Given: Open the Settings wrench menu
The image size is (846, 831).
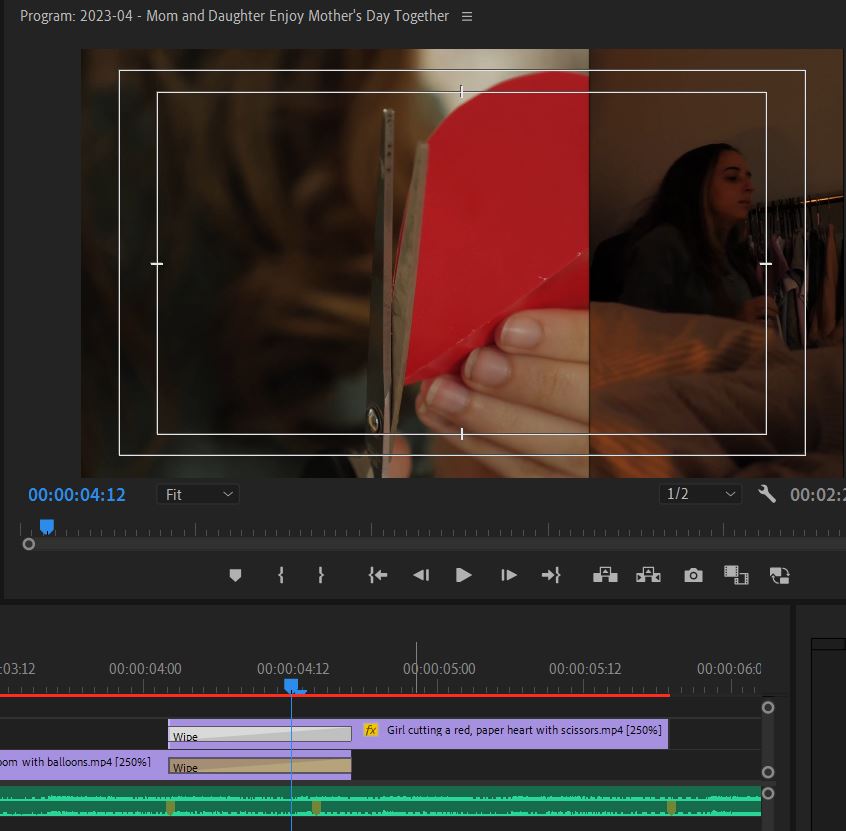Looking at the screenshot, I should [x=767, y=494].
